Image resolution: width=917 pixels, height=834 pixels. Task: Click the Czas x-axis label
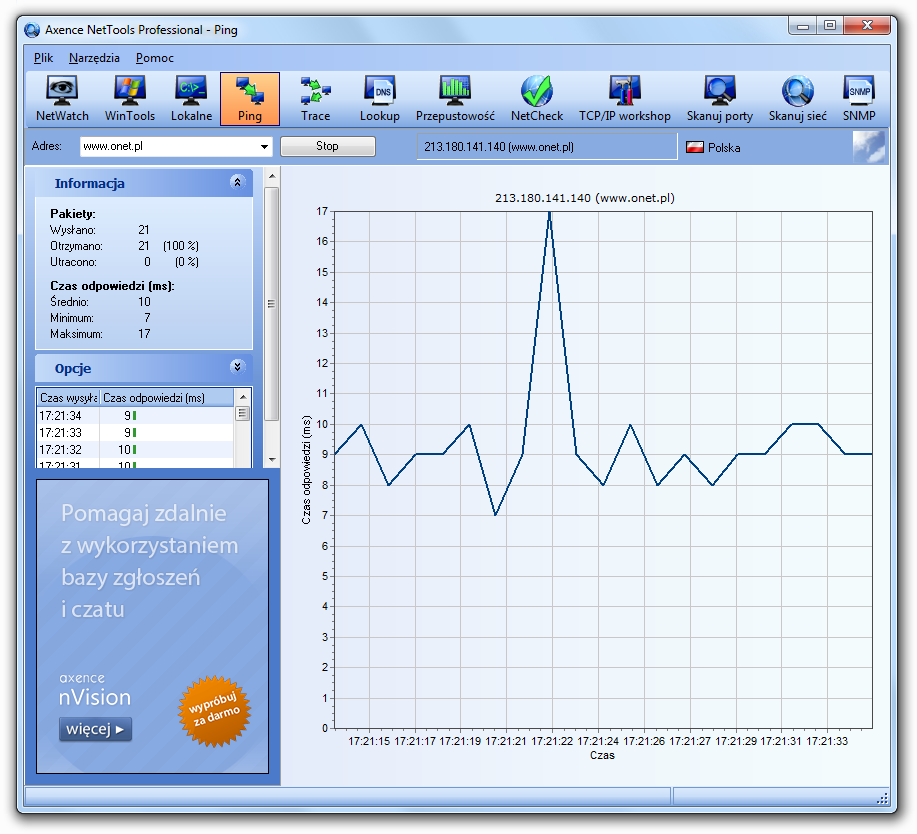tap(602, 755)
